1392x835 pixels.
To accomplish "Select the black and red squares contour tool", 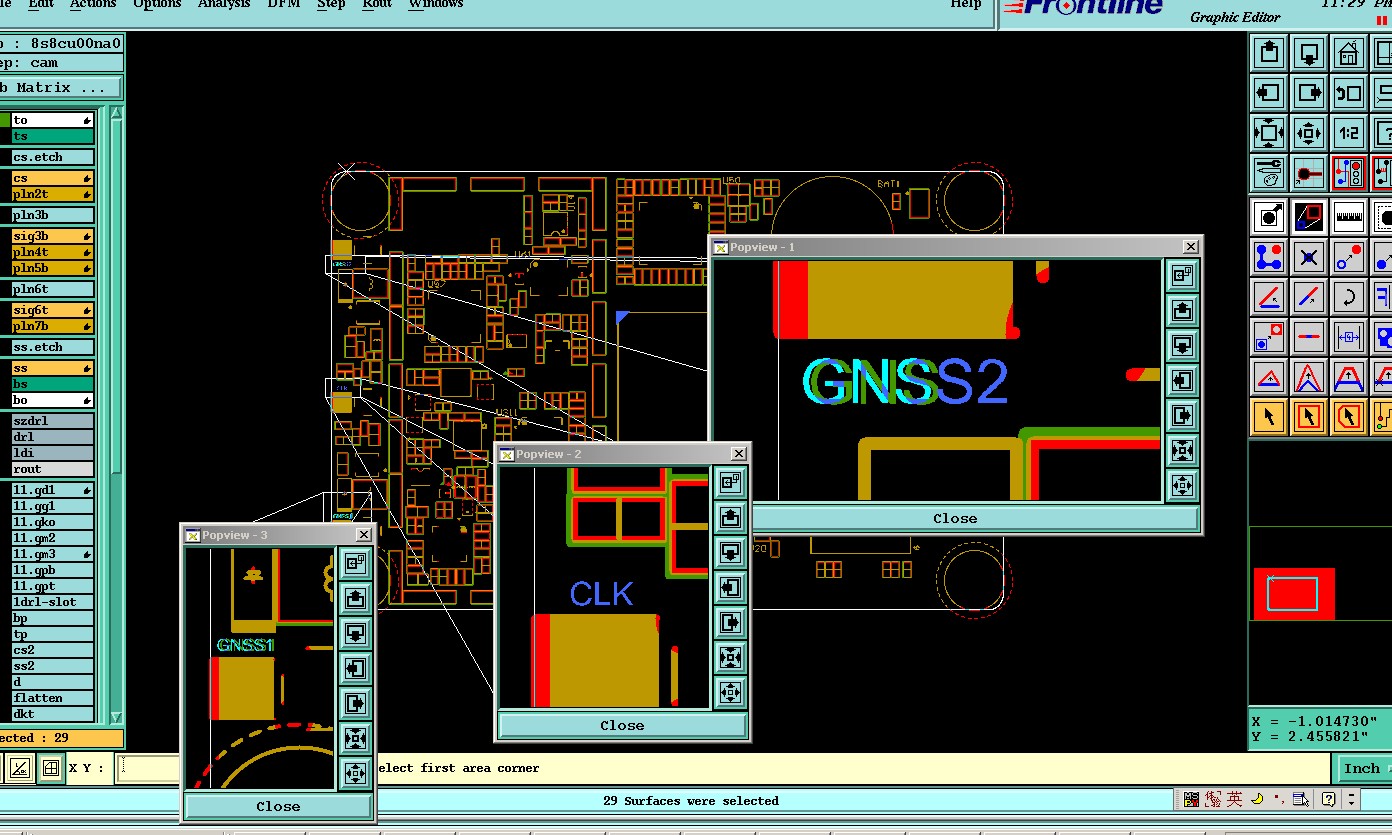I will (1309, 215).
